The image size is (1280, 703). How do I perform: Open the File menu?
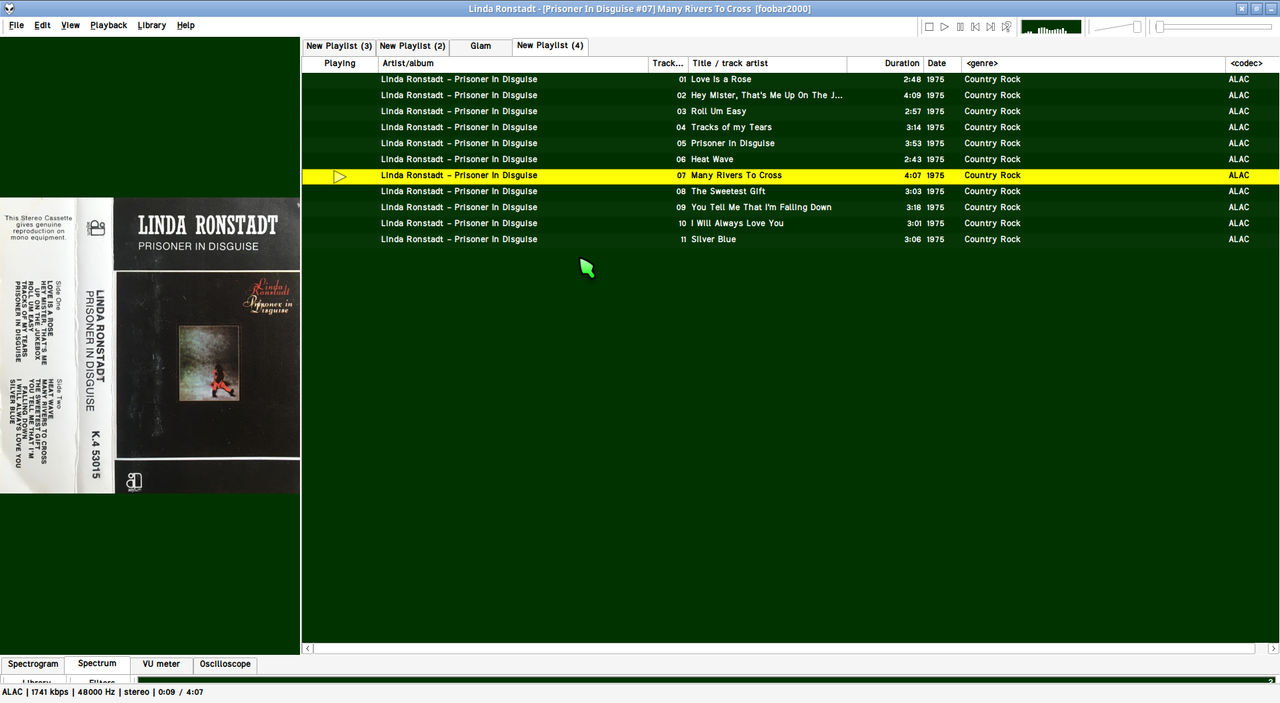coord(17,25)
